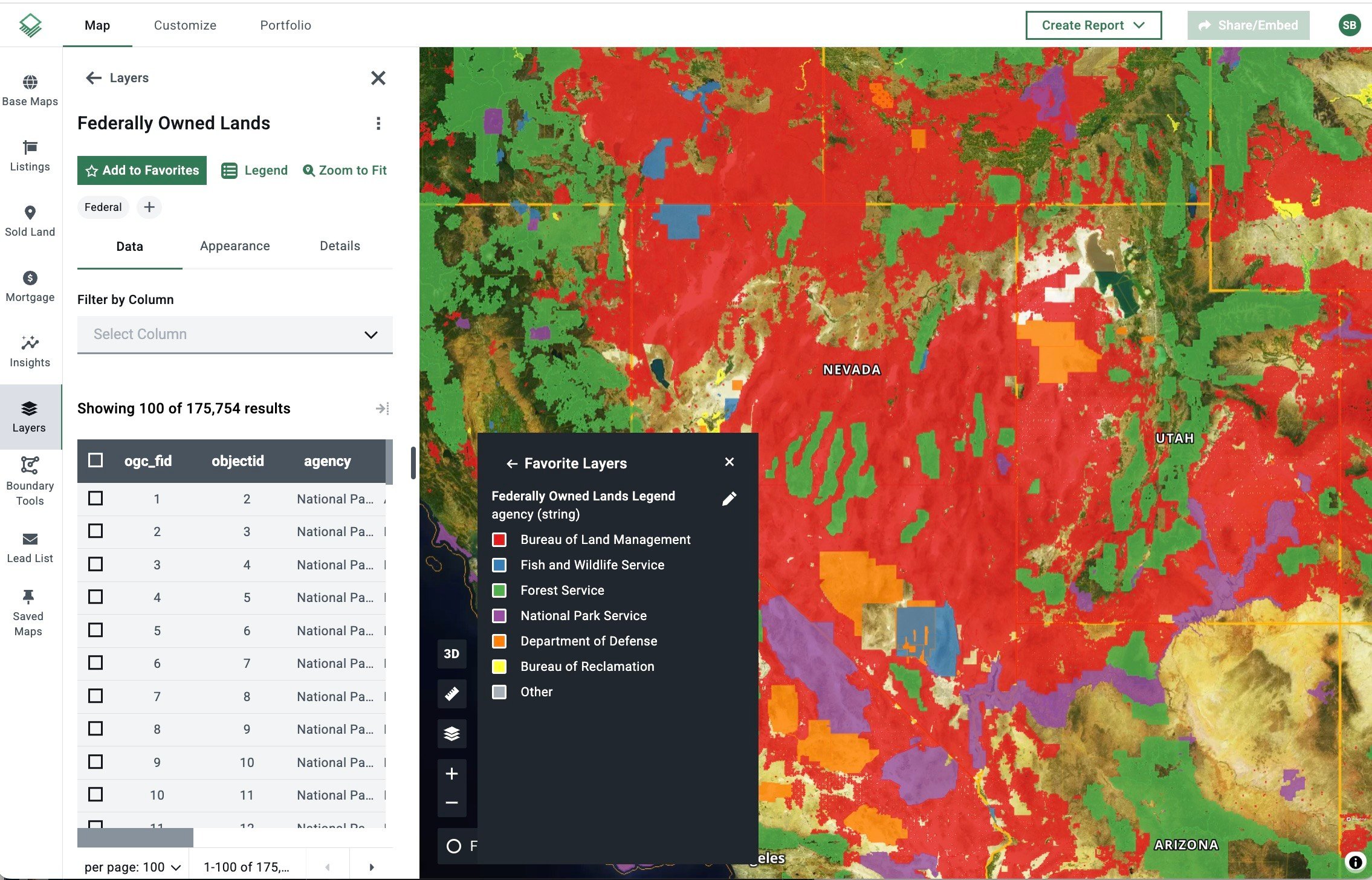Edit the Federally Owned Lands legend
The width and height of the screenshot is (1372, 880).
click(729, 498)
